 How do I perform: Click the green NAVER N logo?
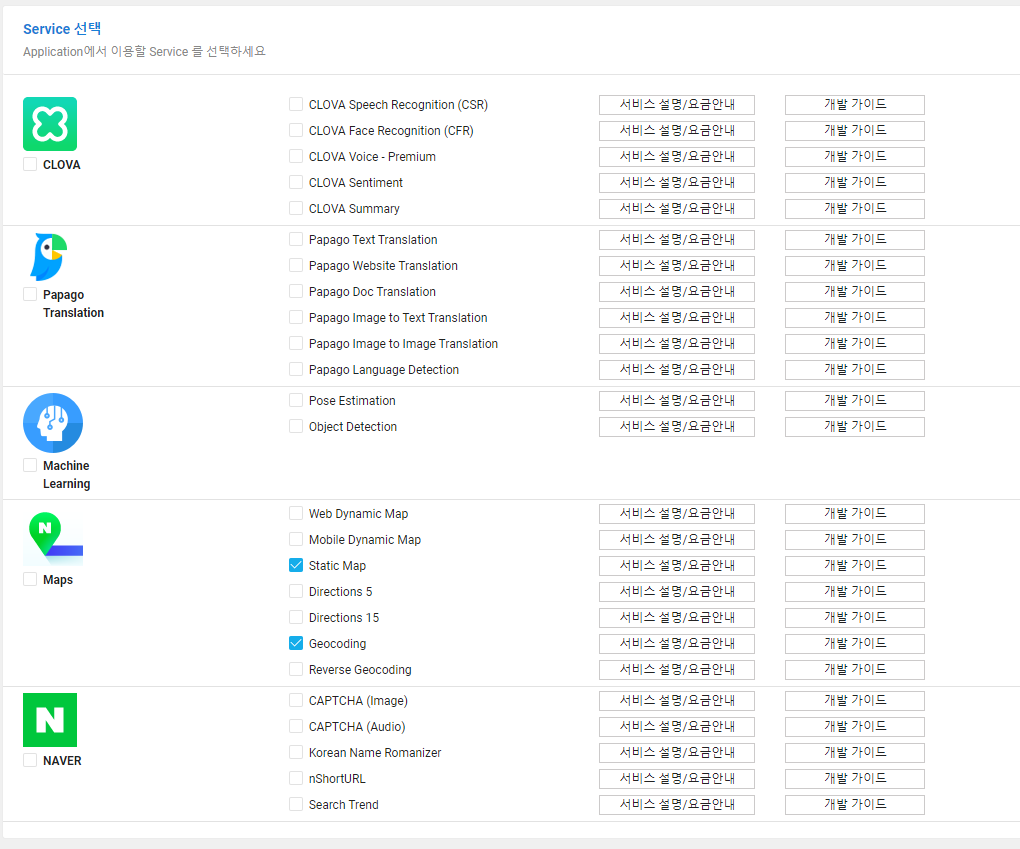[x=50, y=720]
